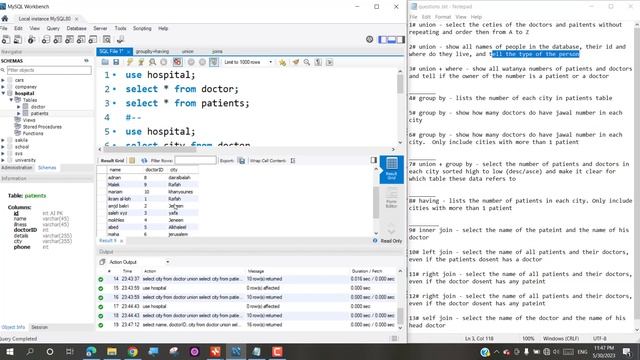
Task: Rollback the transaction icon
Action: pyautogui.click(x=202, y=62)
